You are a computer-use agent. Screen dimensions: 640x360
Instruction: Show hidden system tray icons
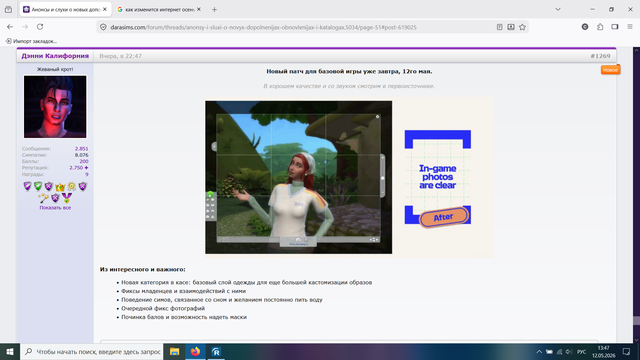click(539, 352)
